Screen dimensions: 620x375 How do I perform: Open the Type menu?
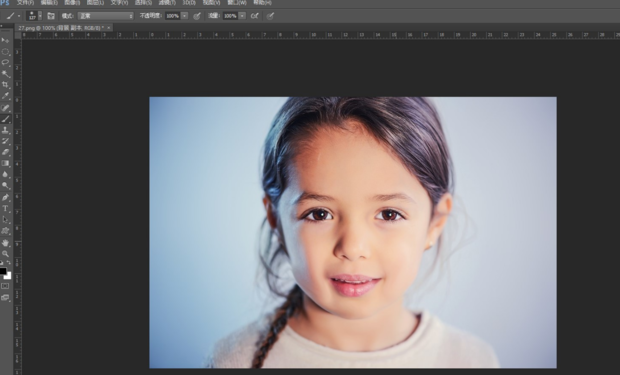click(x=119, y=3)
